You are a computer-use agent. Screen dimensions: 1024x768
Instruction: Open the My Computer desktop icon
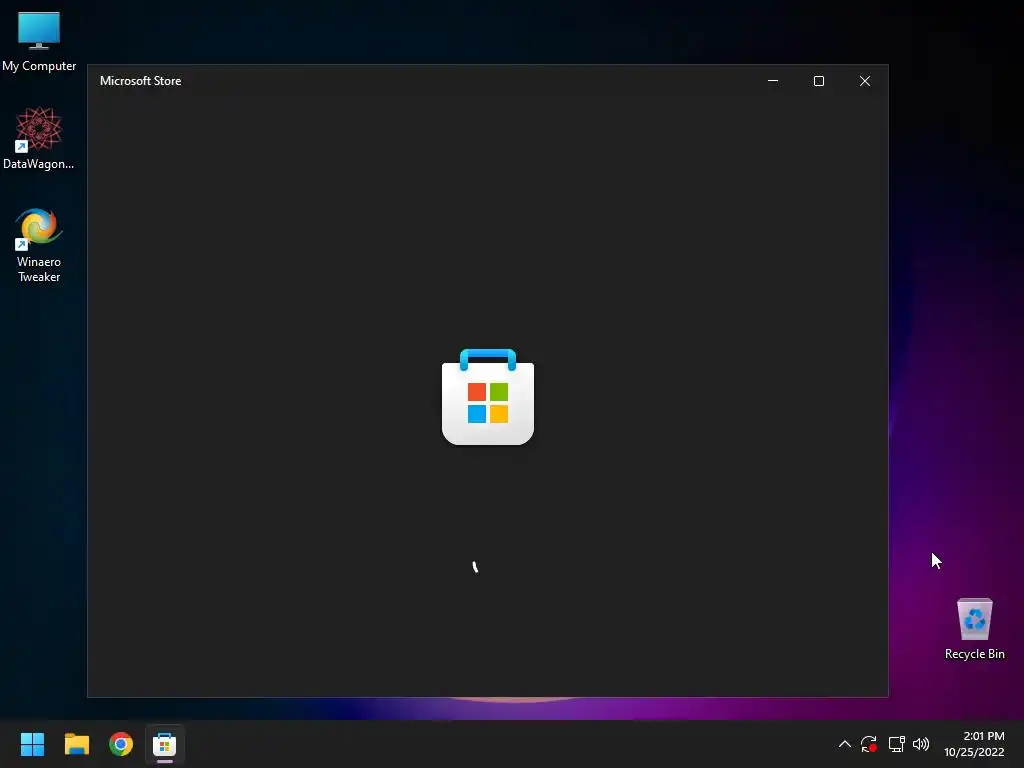[39, 40]
